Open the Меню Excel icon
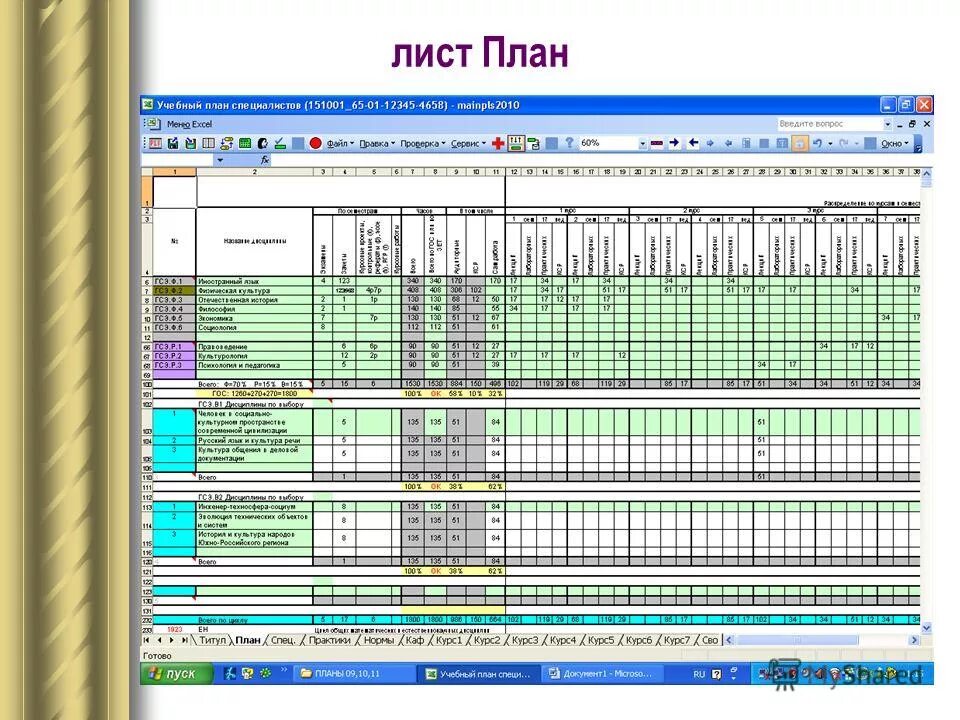The width and height of the screenshot is (960, 720). [152, 121]
